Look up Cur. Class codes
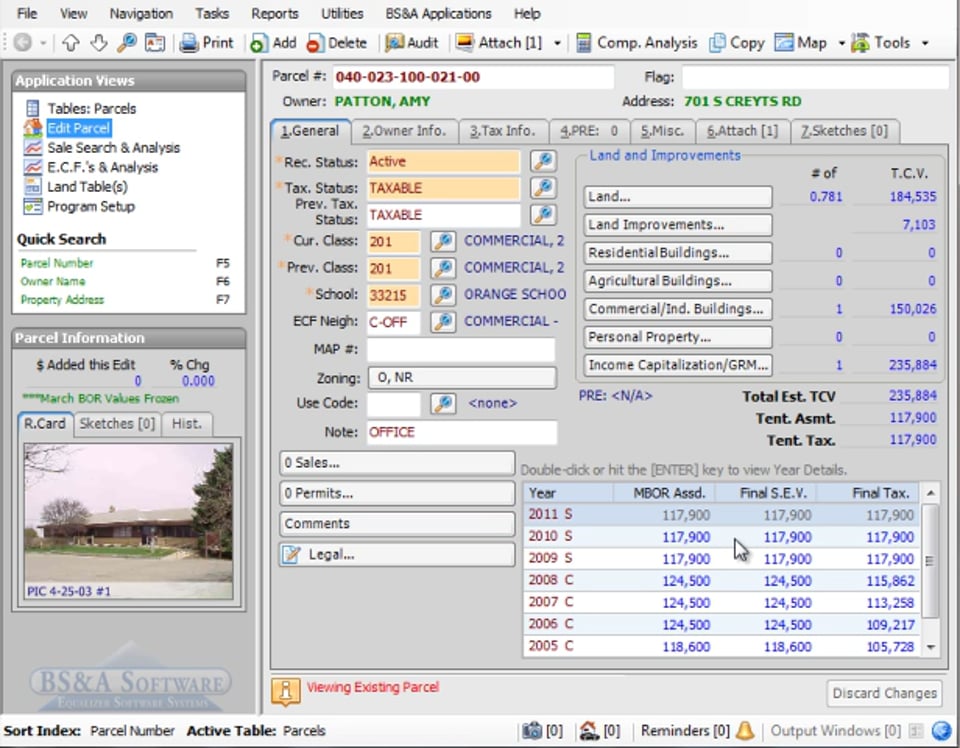960x748 pixels. coord(443,241)
